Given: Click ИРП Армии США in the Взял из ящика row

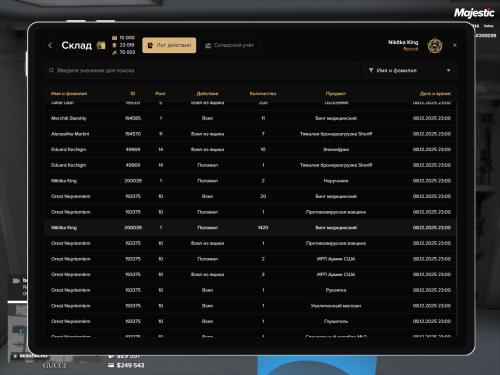Looking at the screenshot, I should point(336,275).
